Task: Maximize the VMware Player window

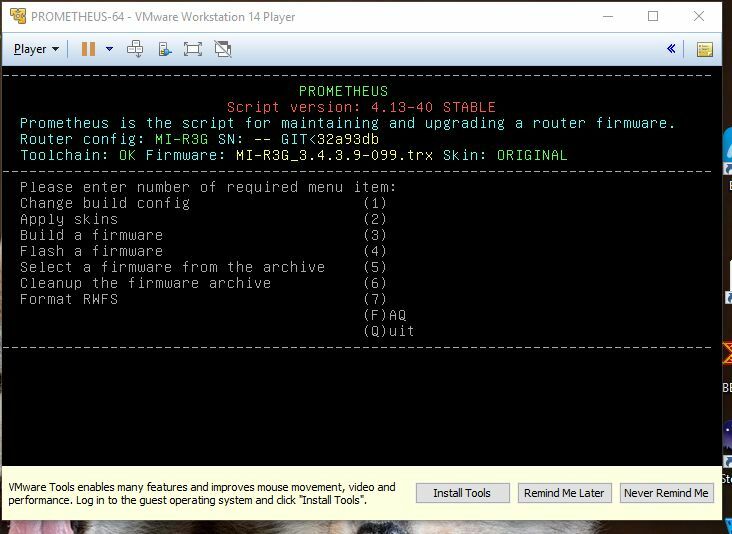Action: tap(653, 16)
